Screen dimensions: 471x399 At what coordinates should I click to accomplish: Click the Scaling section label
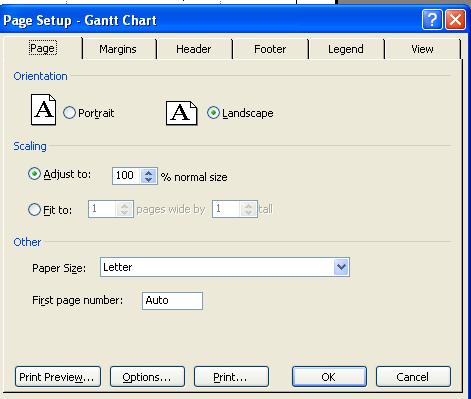30,146
